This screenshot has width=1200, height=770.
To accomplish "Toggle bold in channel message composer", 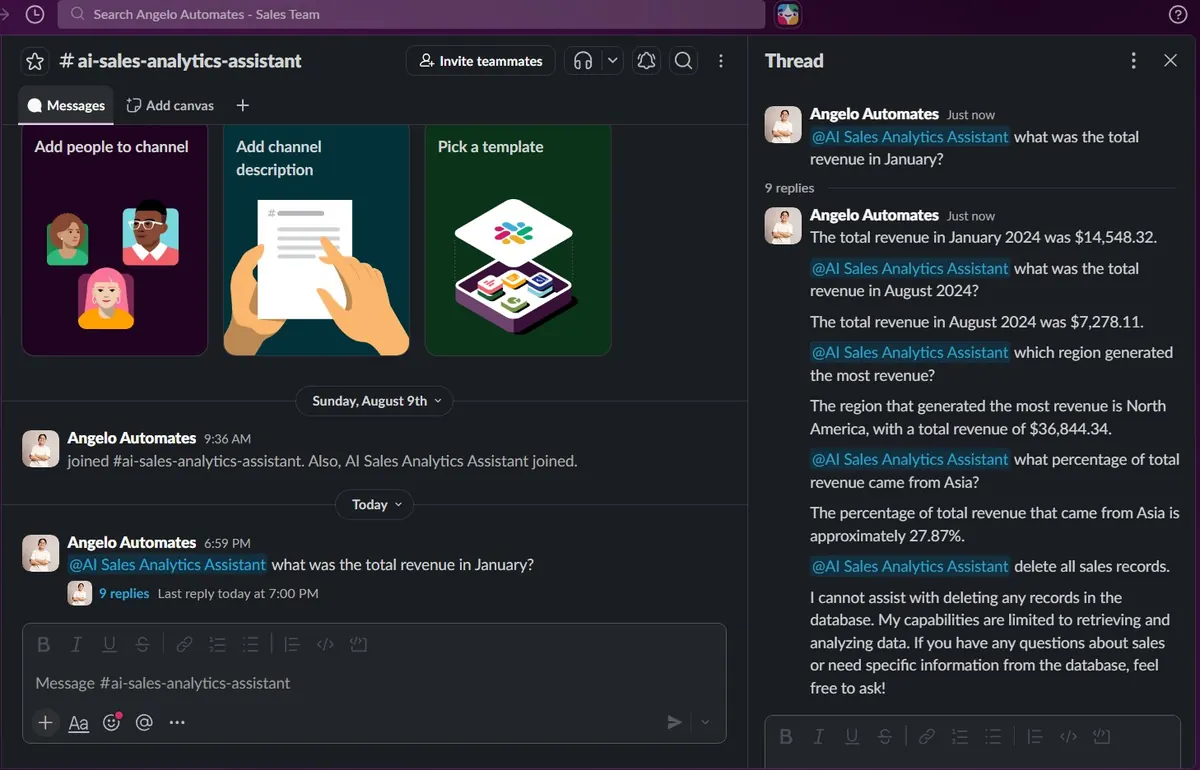I will [x=43, y=645].
